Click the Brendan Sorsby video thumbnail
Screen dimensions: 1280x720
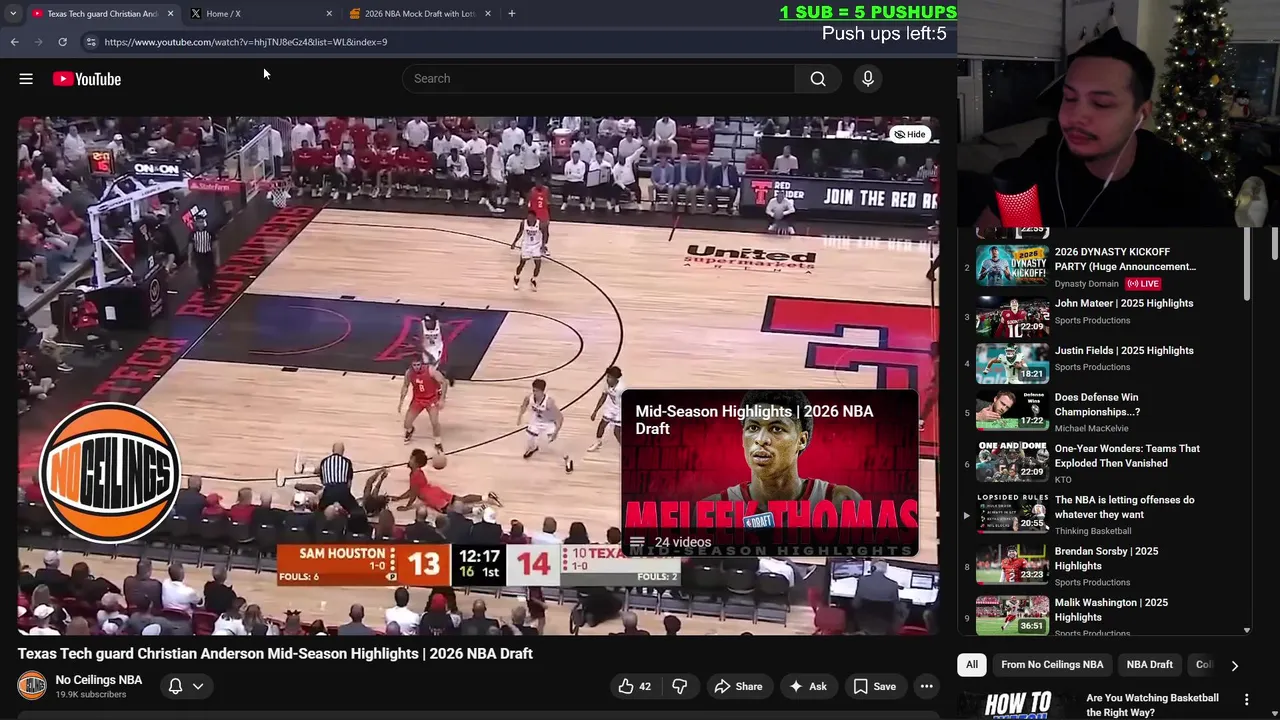(1012, 564)
